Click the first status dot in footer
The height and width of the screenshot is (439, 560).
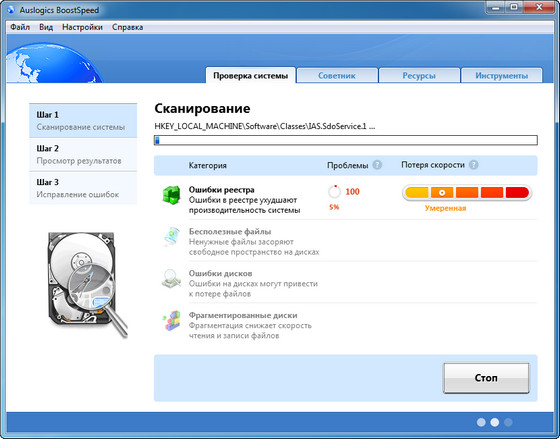tap(481, 422)
